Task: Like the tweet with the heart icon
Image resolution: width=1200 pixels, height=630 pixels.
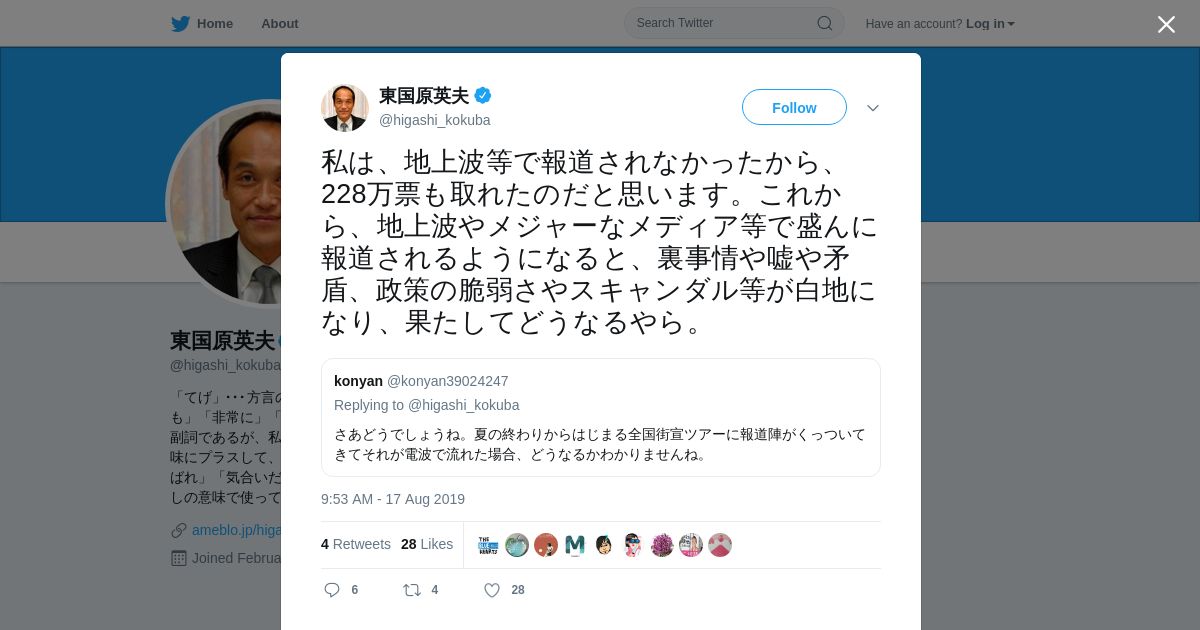Action: [492, 590]
